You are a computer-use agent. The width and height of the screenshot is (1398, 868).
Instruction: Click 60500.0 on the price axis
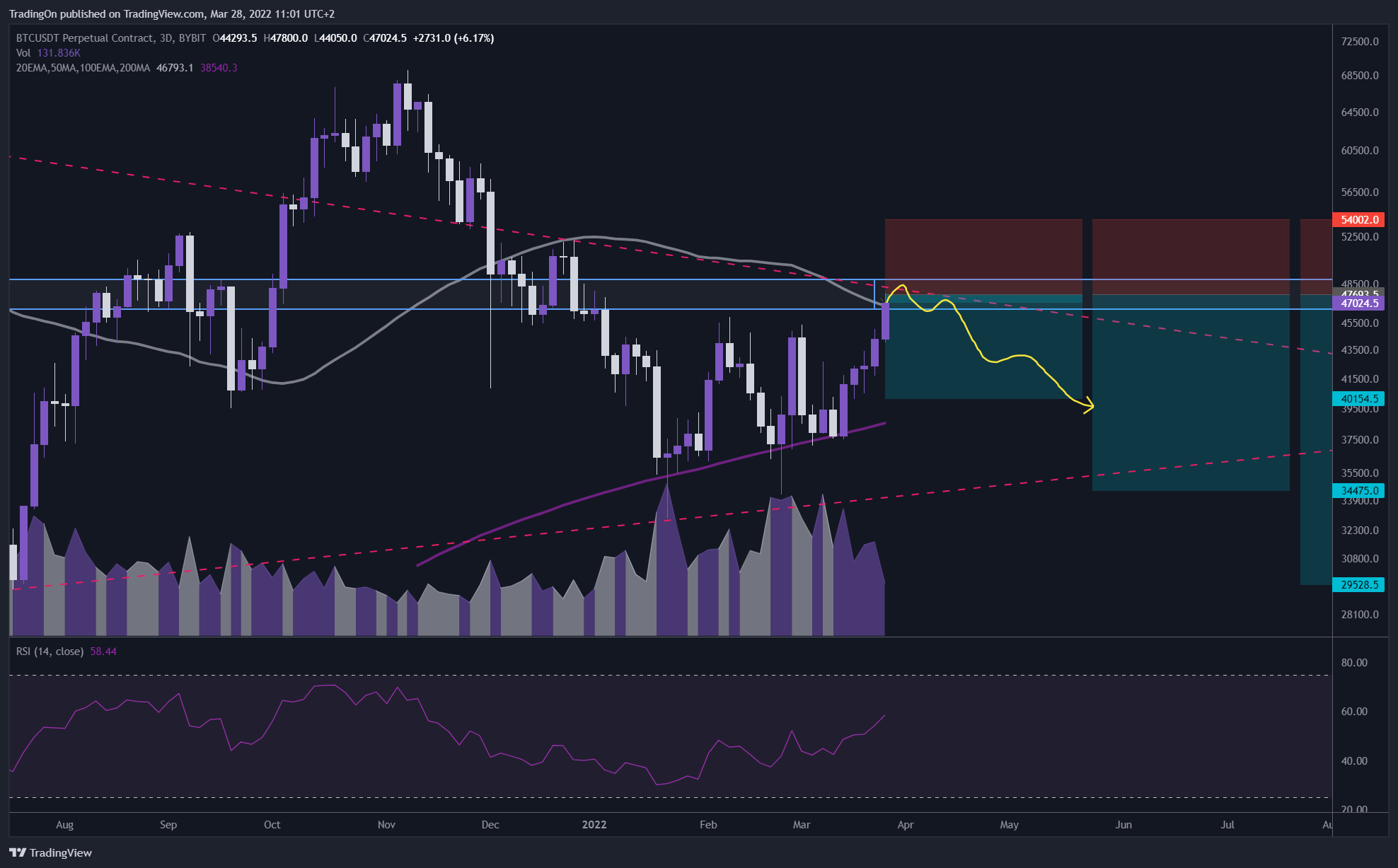pyautogui.click(x=1360, y=151)
